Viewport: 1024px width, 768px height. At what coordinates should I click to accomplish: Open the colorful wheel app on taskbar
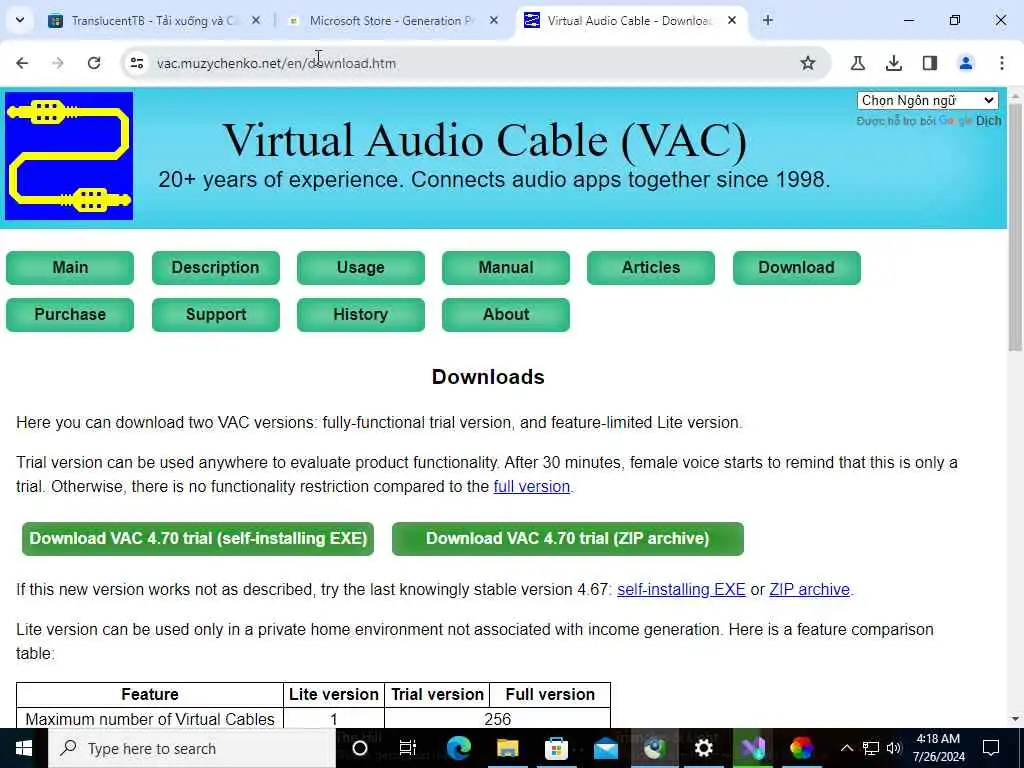(x=801, y=748)
